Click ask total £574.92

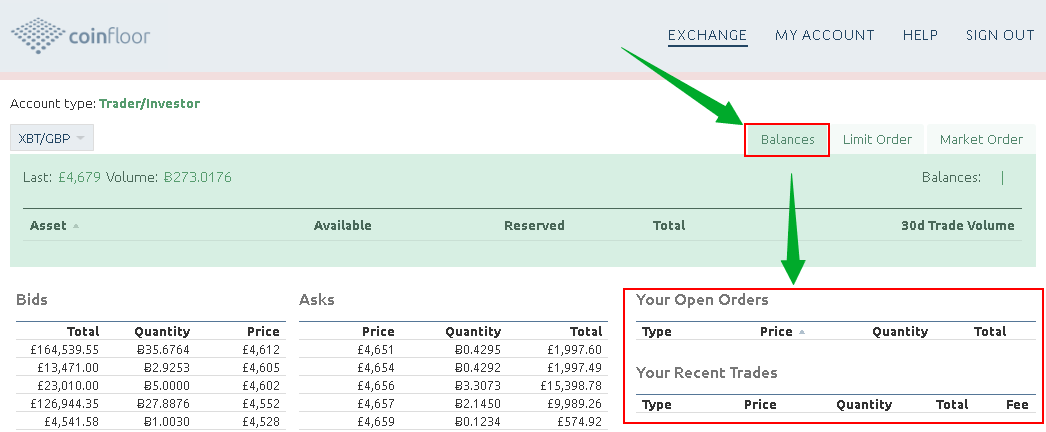point(580,421)
